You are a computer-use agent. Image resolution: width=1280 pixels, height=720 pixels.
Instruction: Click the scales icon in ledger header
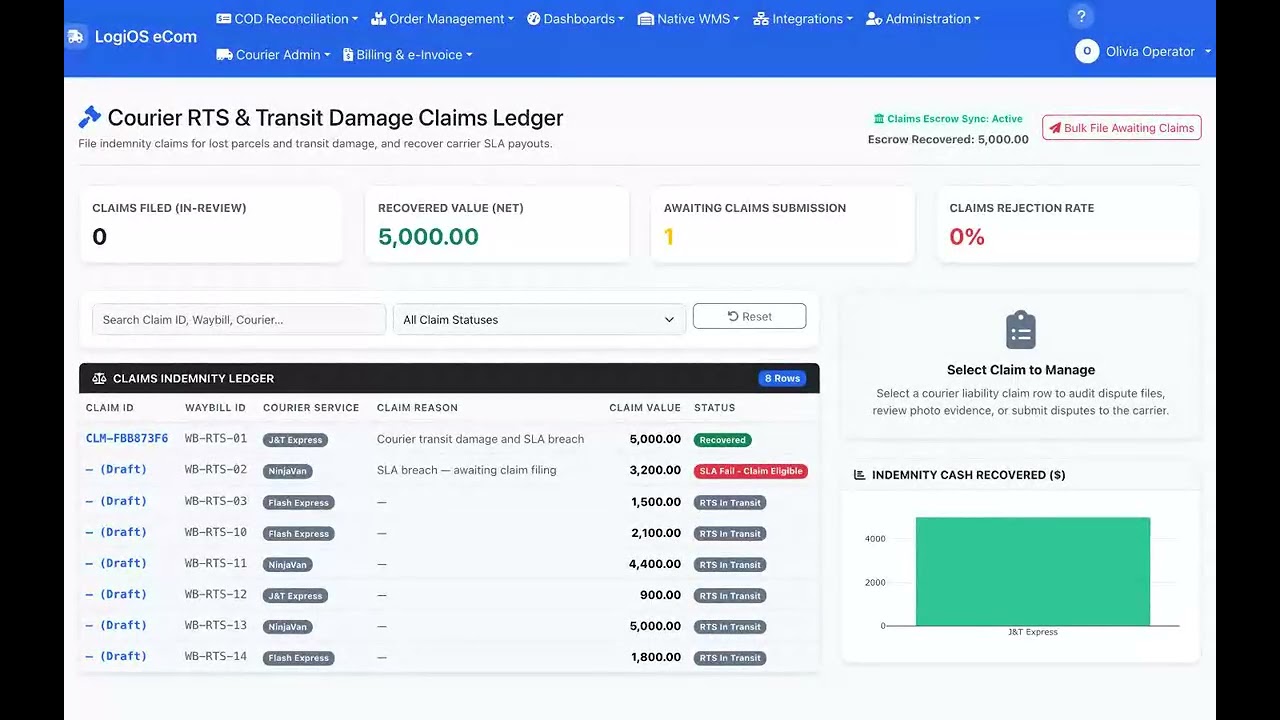click(x=99, y=378)
